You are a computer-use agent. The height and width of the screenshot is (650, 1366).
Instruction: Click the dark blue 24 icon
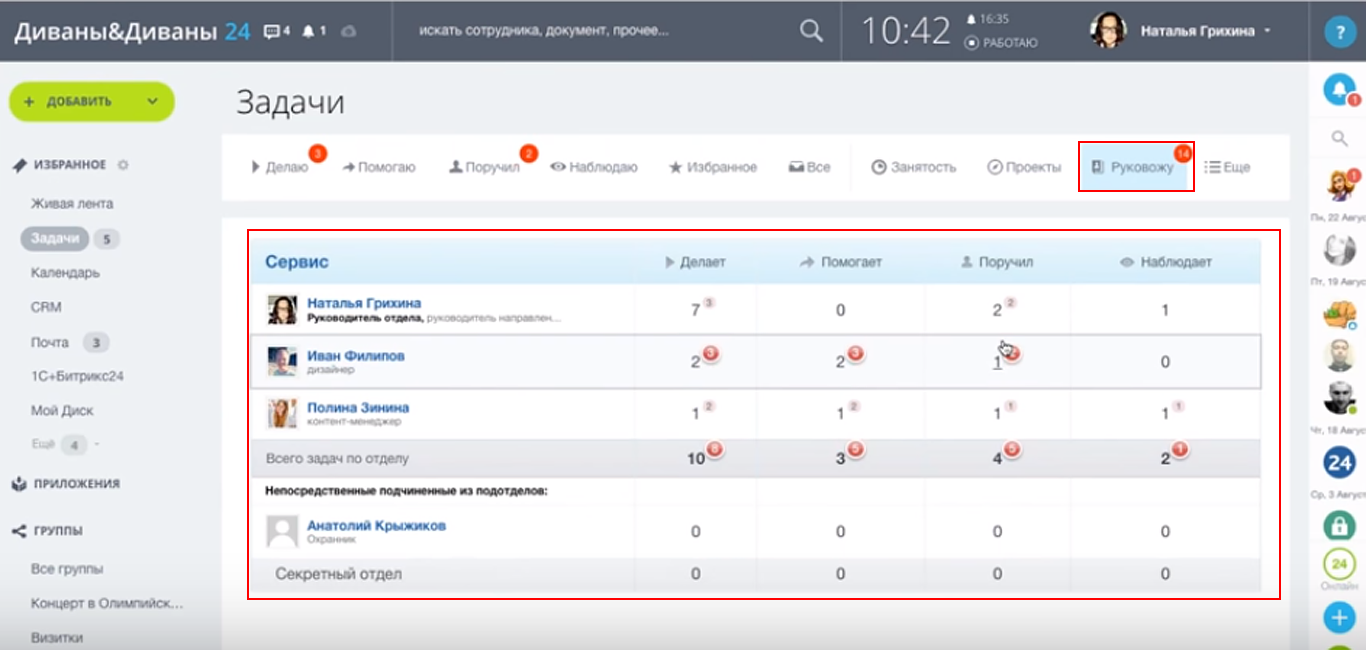(1339, 462)
